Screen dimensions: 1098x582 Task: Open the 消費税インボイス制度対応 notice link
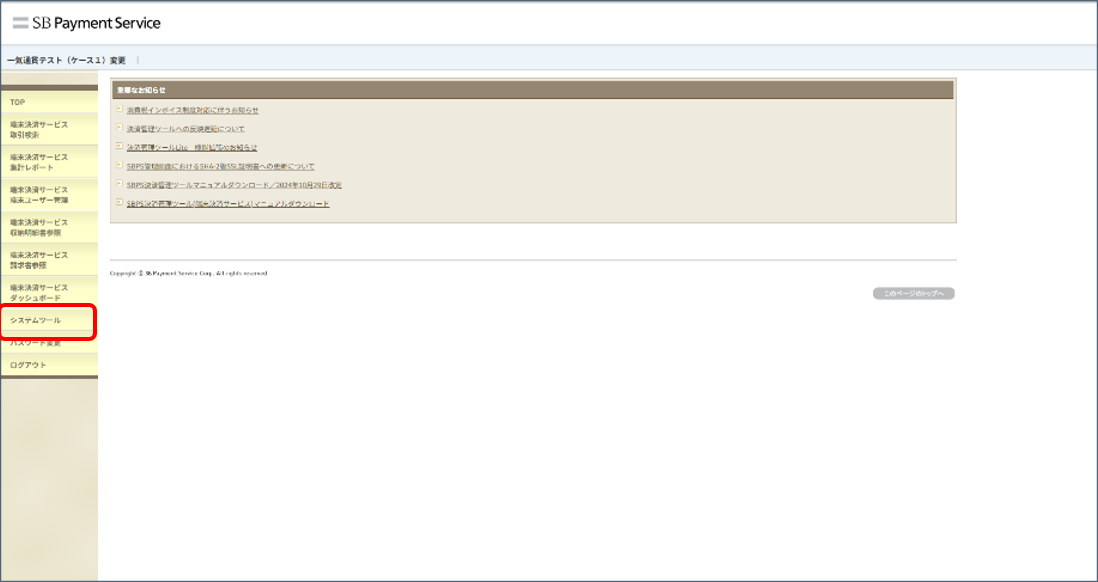point(192,110)
